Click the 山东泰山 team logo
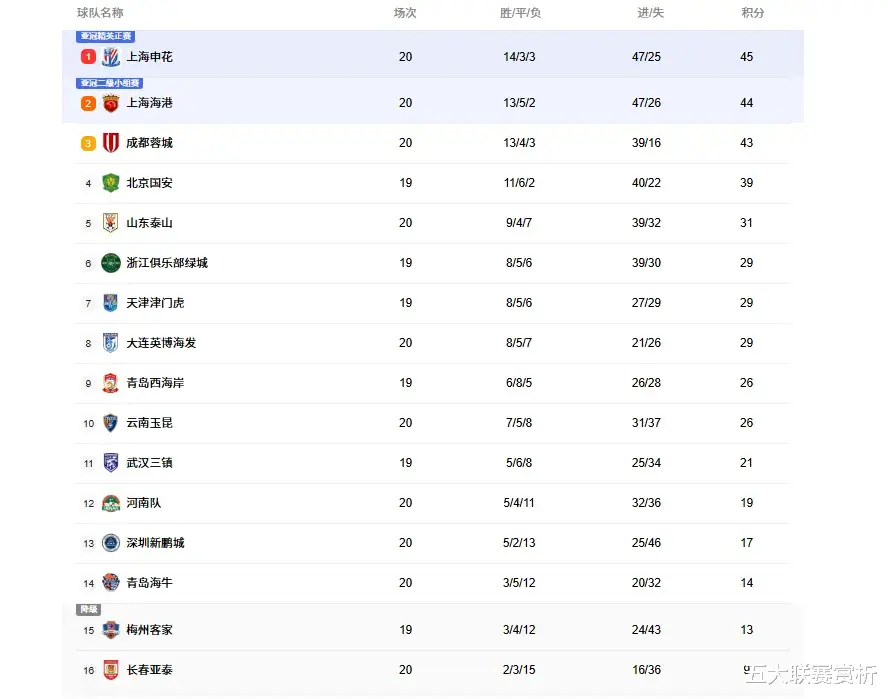888x699 pixels. (x=111, y=223)
